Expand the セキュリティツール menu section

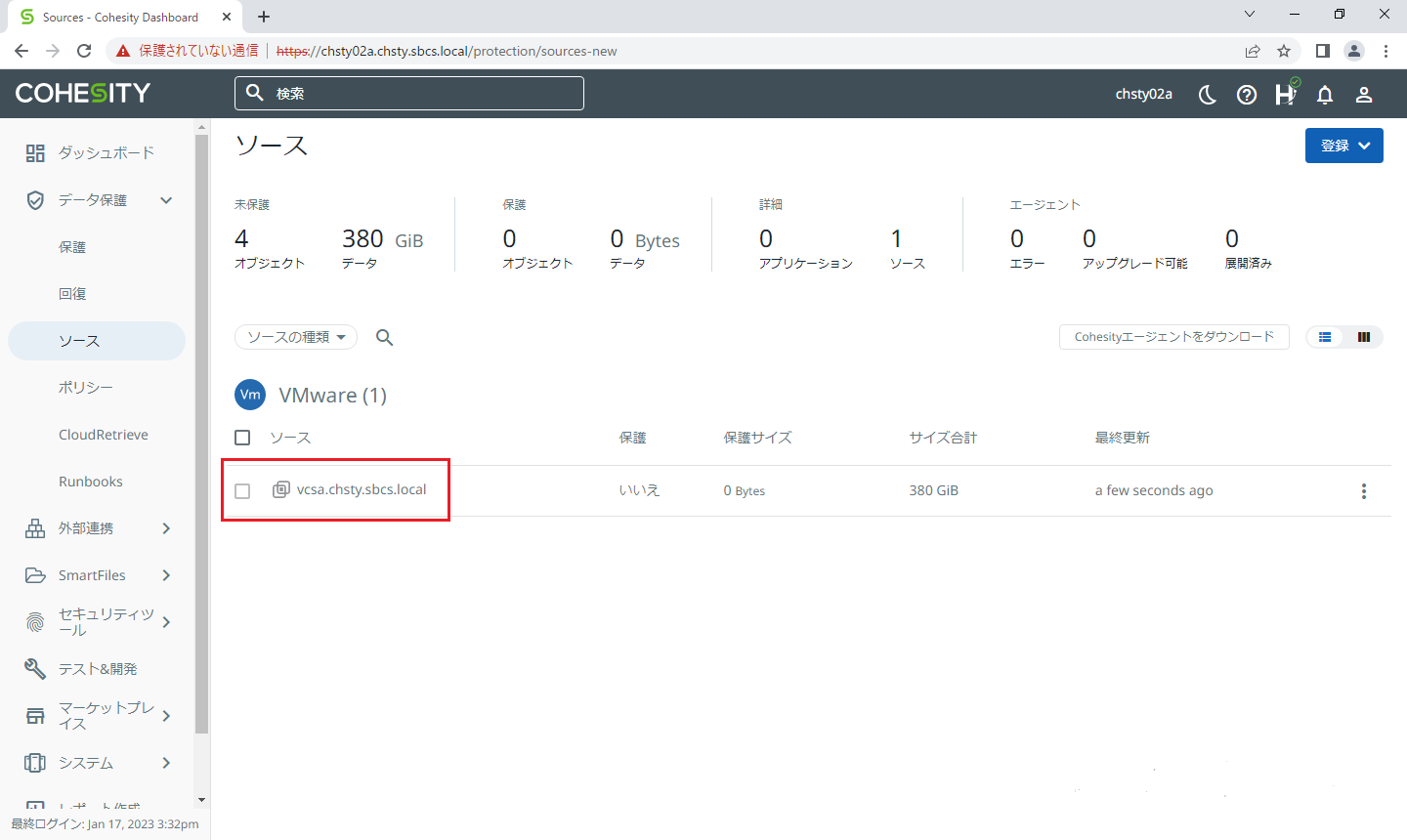(x=166, y=622)
